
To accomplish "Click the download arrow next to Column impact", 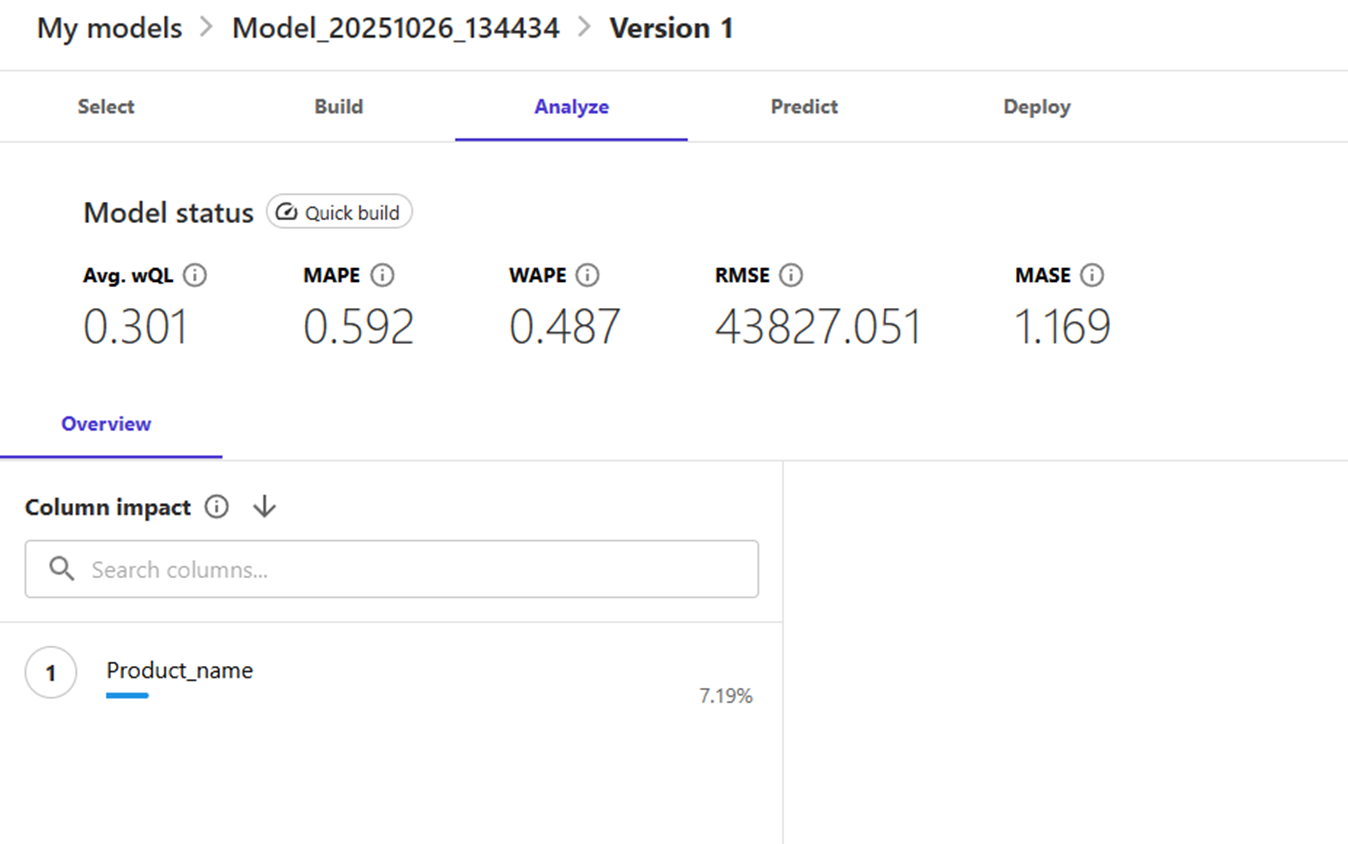I will [264, 507].
